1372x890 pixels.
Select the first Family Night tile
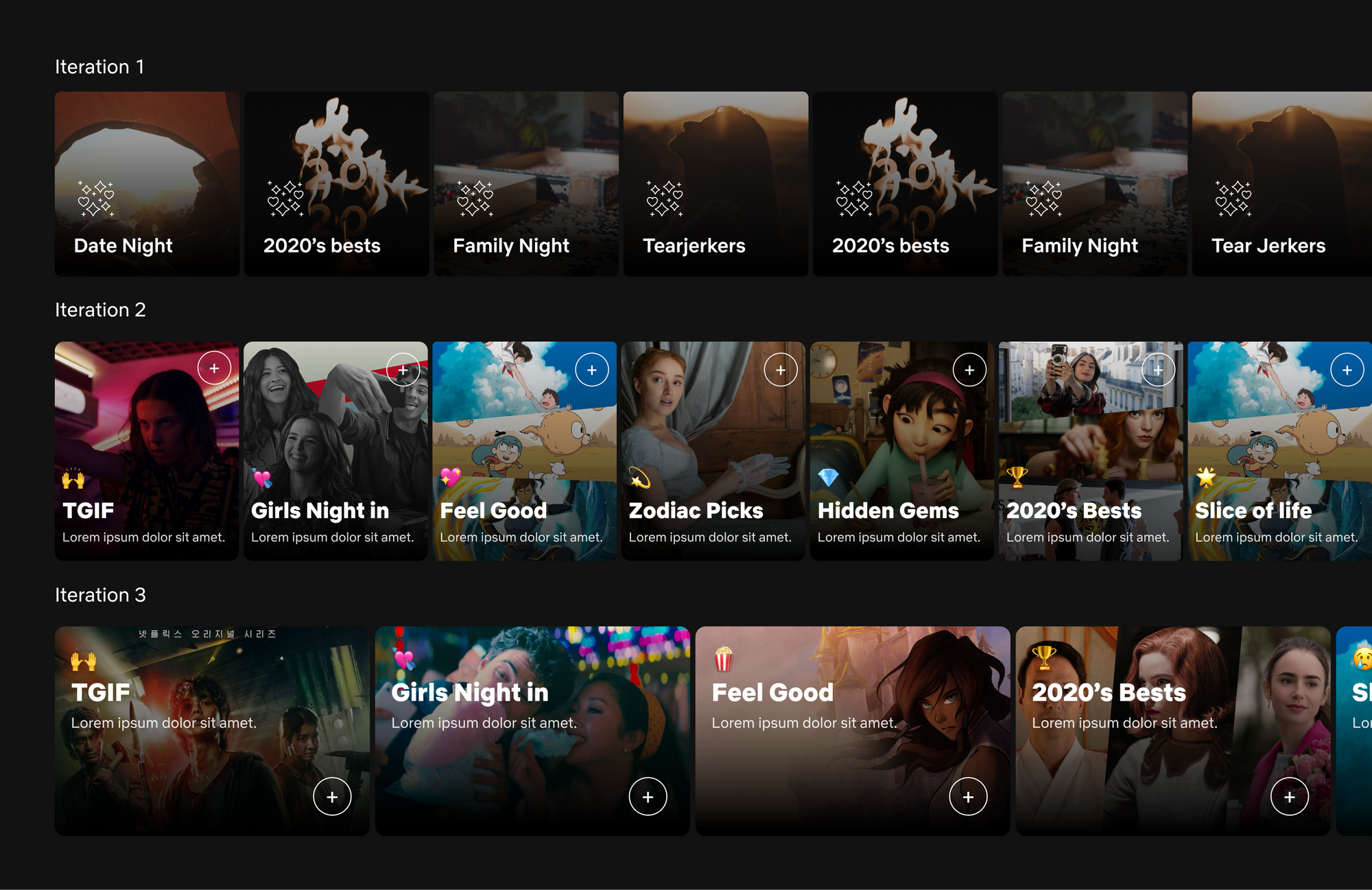[x=526, y=184]
